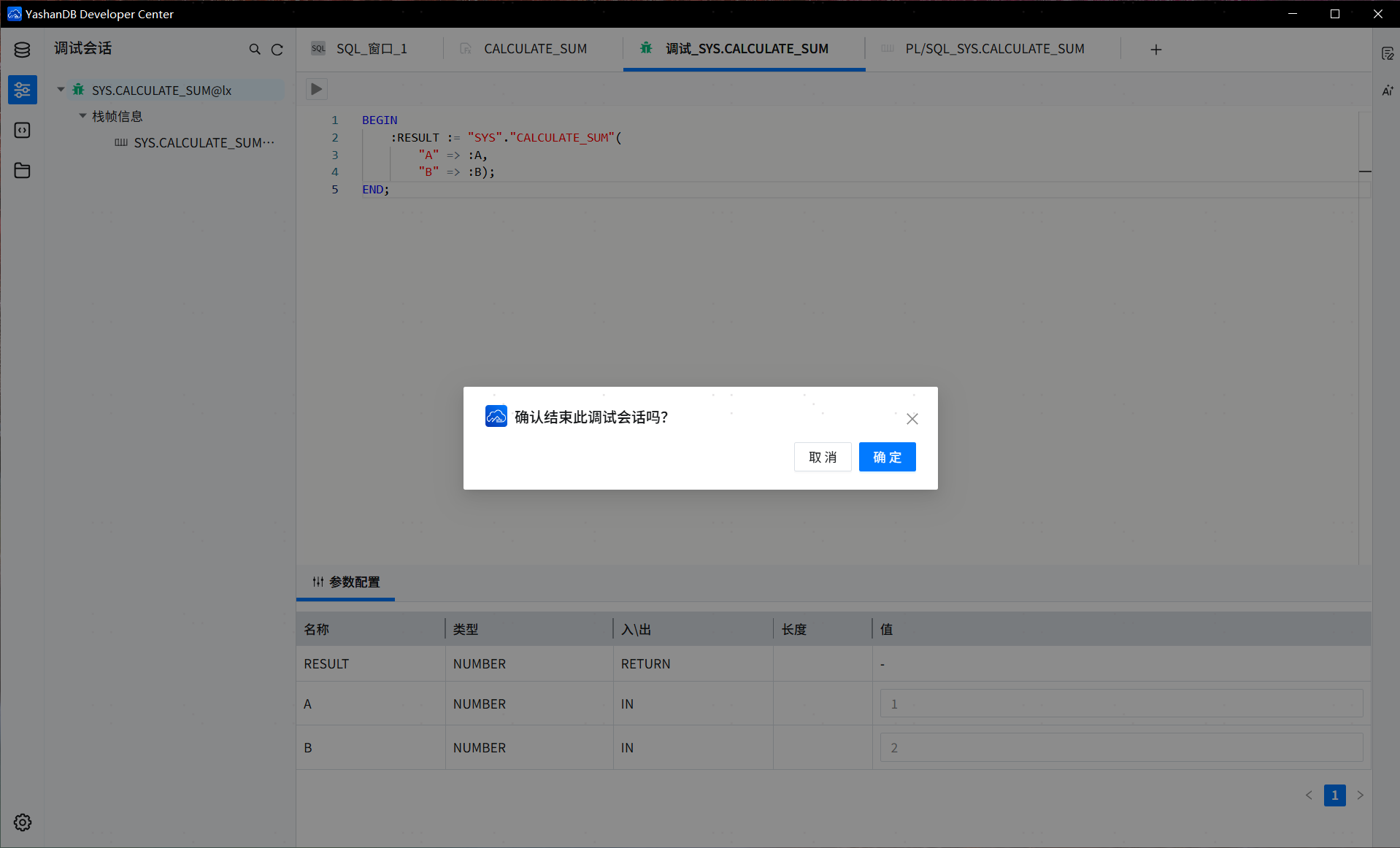The width and height of the screenshot is (1400, 848).
Task: Confirm ending the debug session with 确定
Action: [887, 457]
